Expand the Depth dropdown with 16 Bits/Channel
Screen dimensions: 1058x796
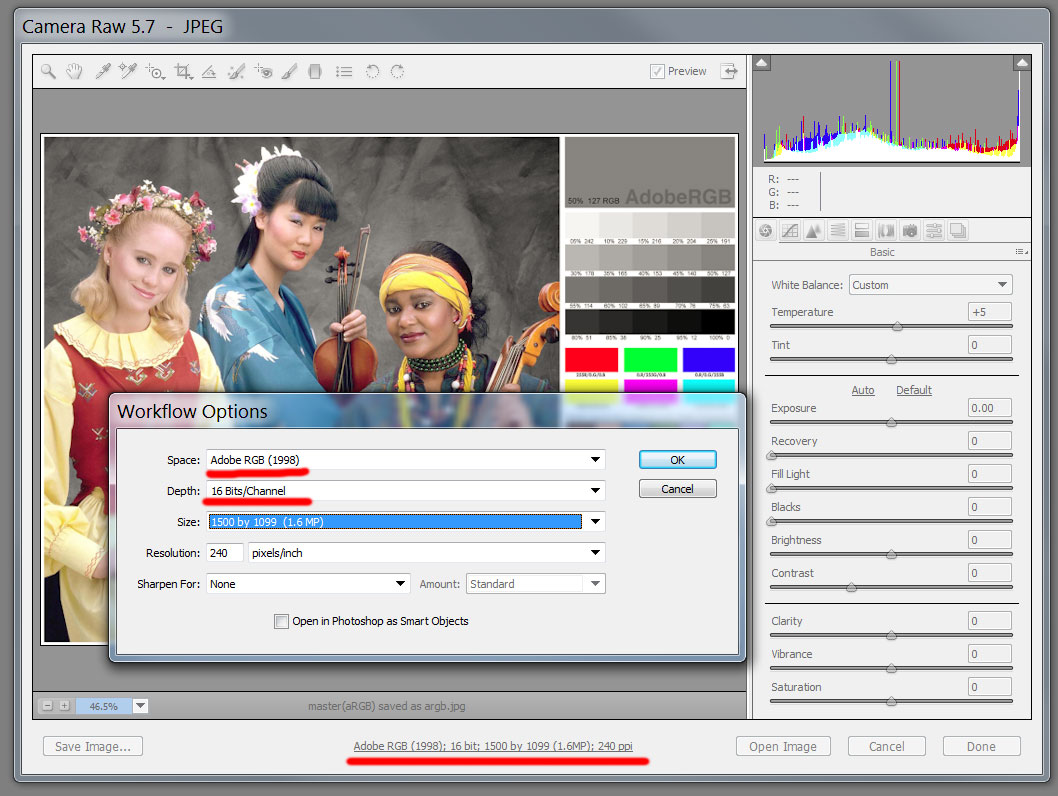tap(405, 491)
